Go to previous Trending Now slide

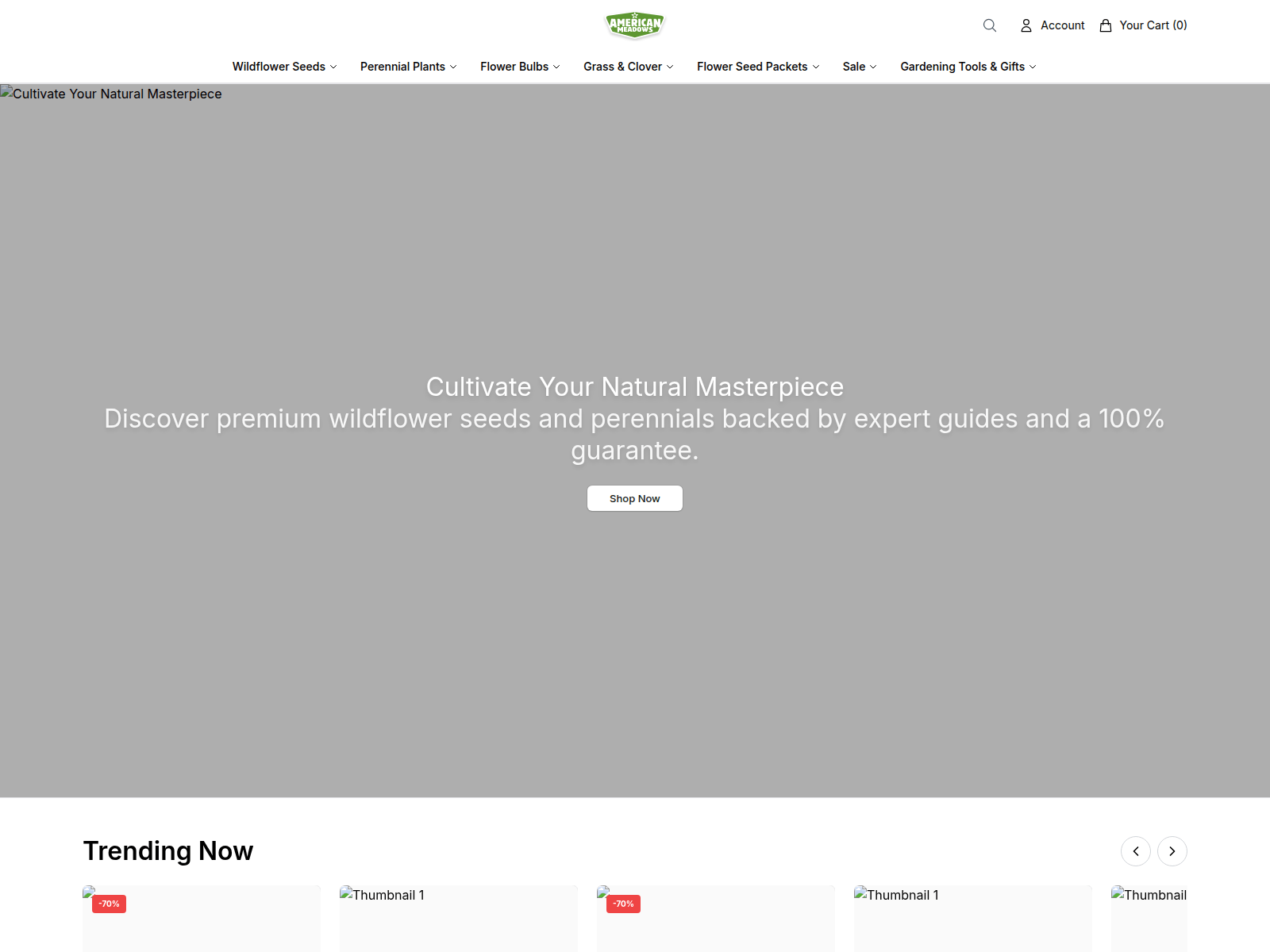(x=1136, y=851)
